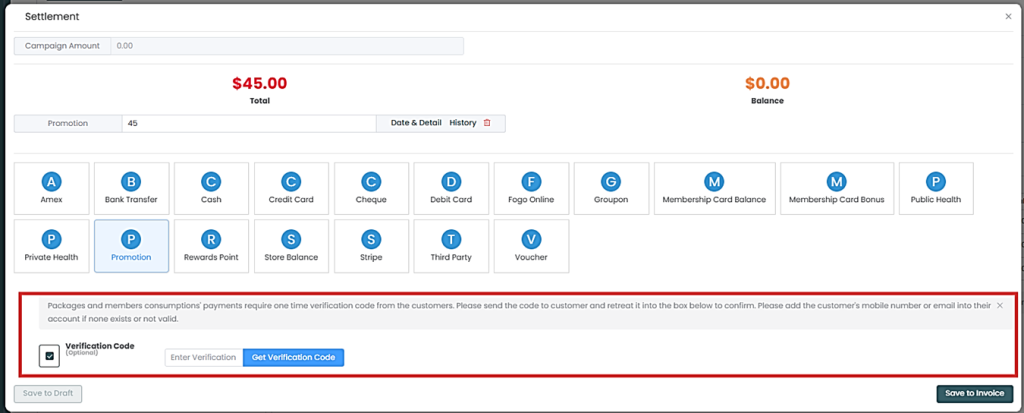Choose Membership Card Balance tile

pyautogui.click(x=713, y=189)
